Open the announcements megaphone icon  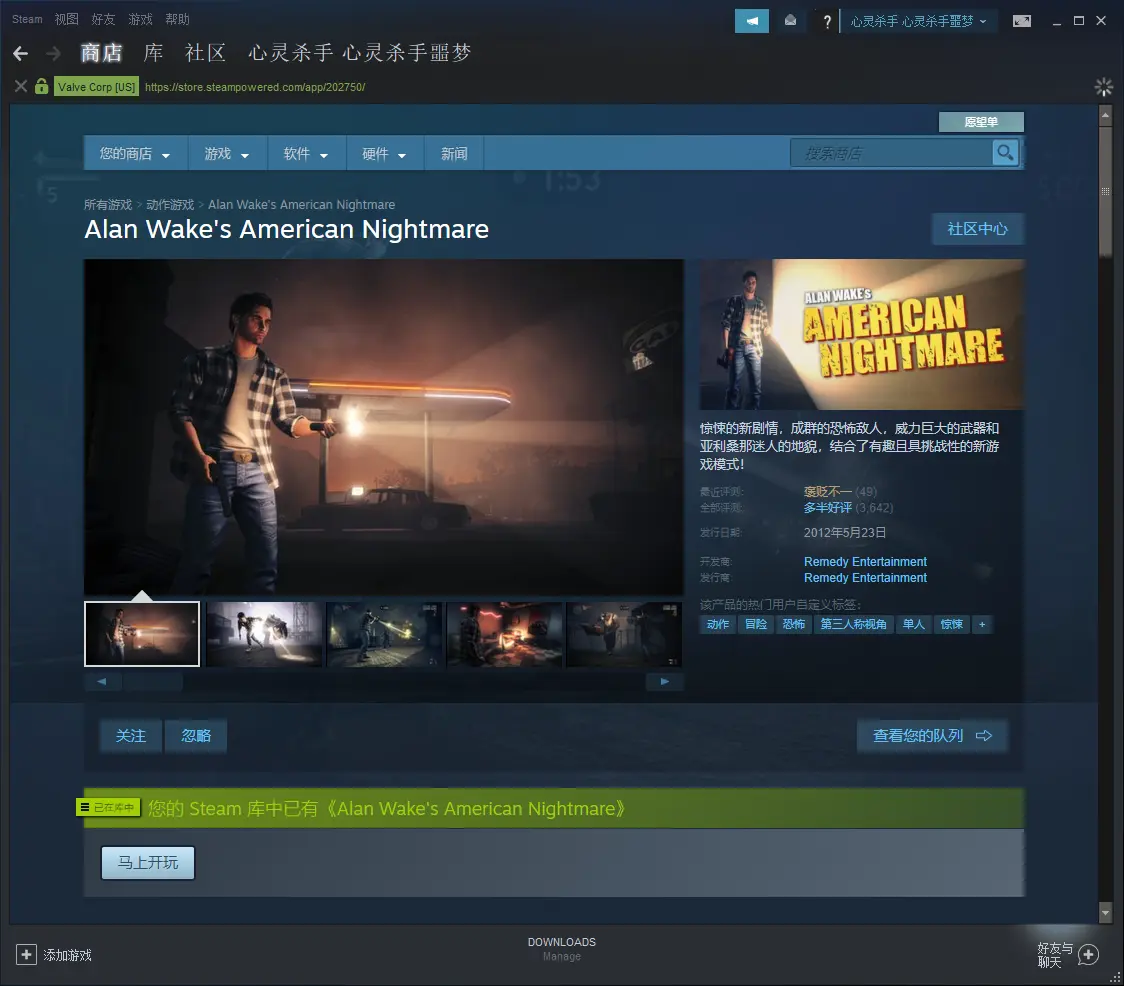(752, 21)
